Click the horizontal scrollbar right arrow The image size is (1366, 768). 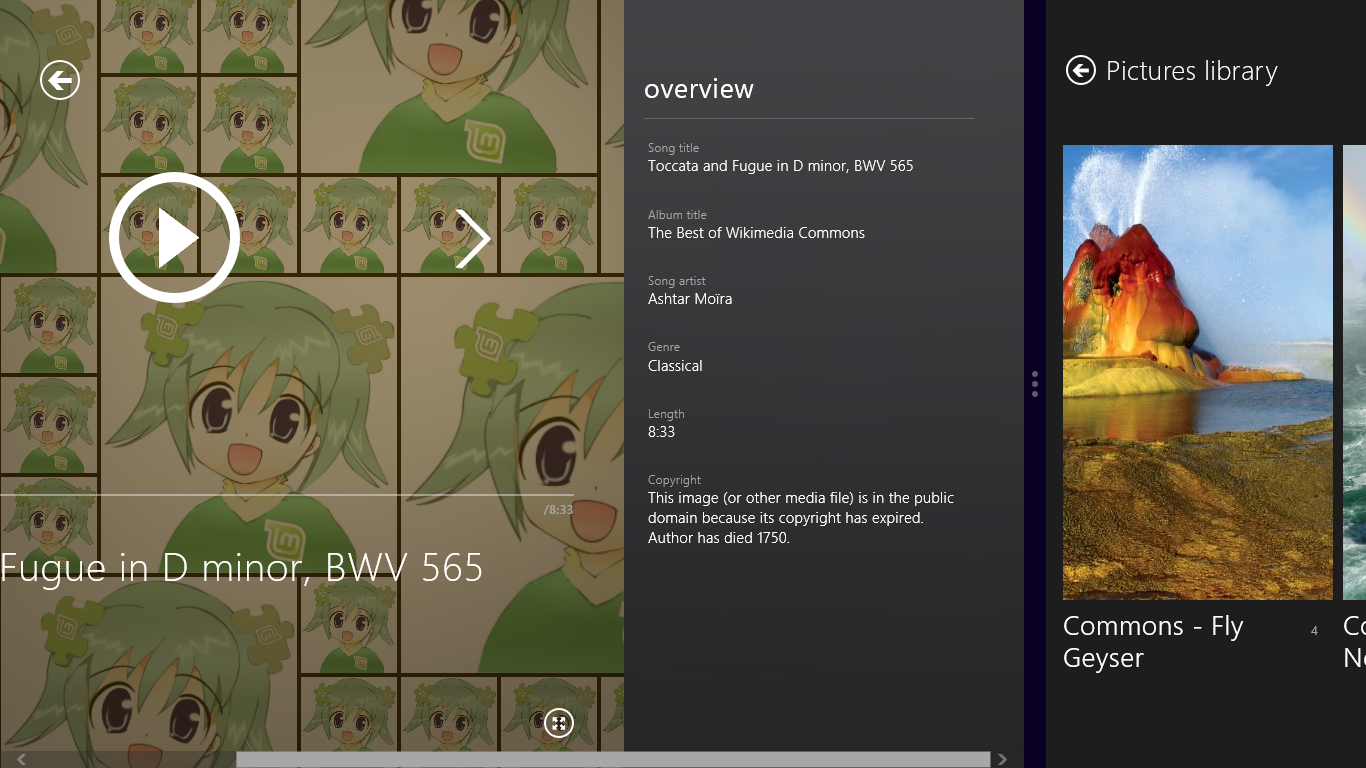coord(1002,759)
